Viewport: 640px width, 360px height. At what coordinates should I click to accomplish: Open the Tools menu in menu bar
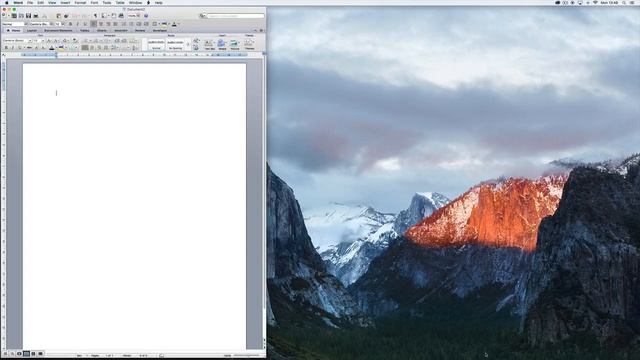pyautogui.click(x=107, y=2)
